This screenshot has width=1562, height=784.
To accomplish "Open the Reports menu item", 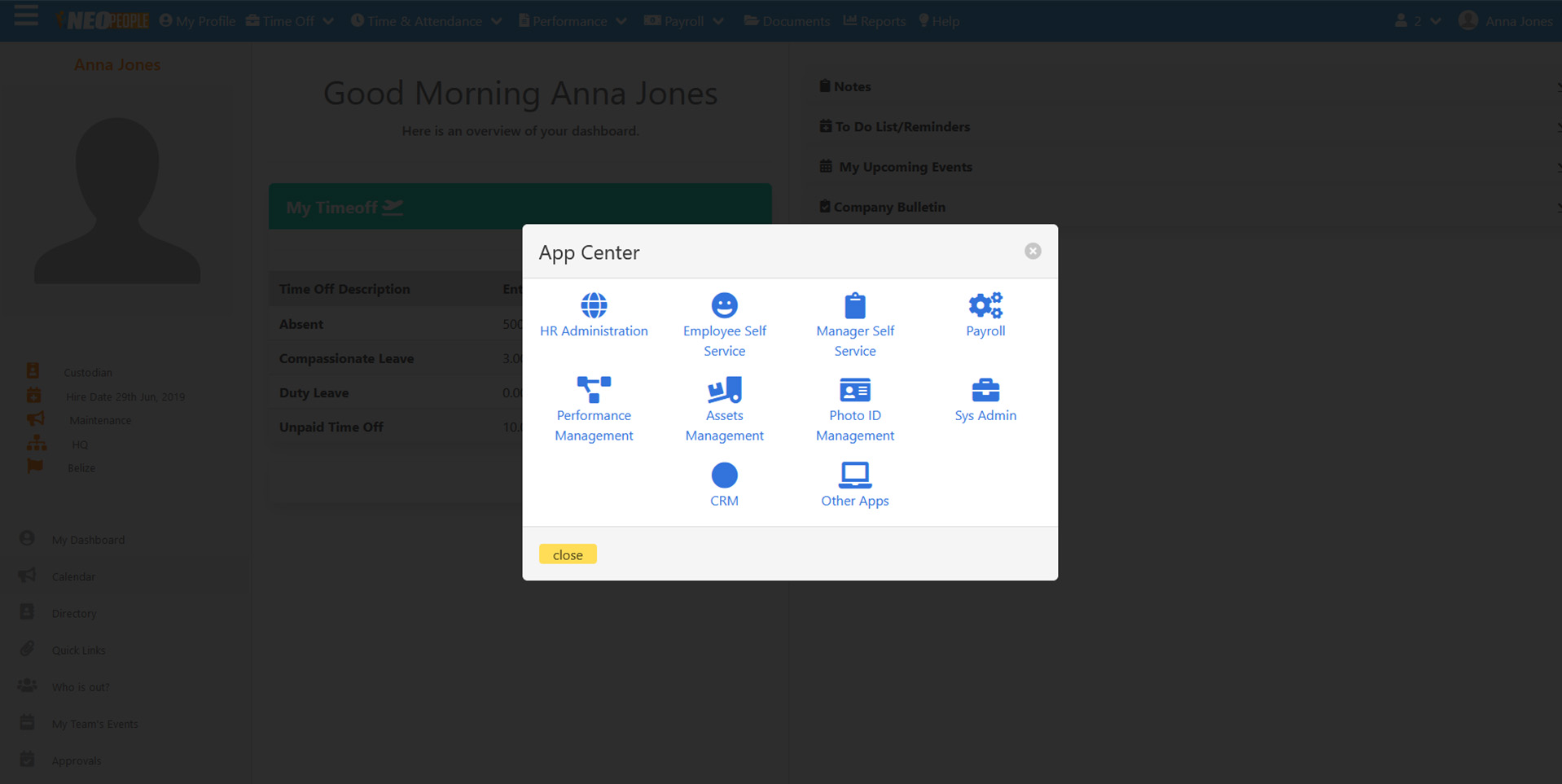I will [x=875, y=21].
